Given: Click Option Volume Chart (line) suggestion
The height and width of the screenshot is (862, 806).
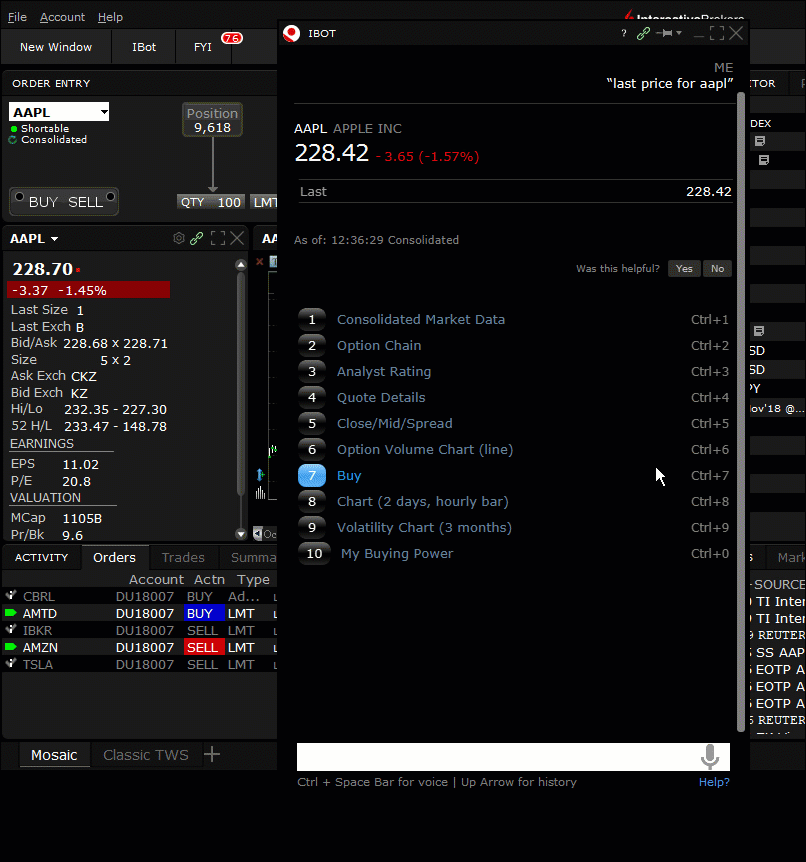Looking at the screenshot, I should tap(425, 450).
